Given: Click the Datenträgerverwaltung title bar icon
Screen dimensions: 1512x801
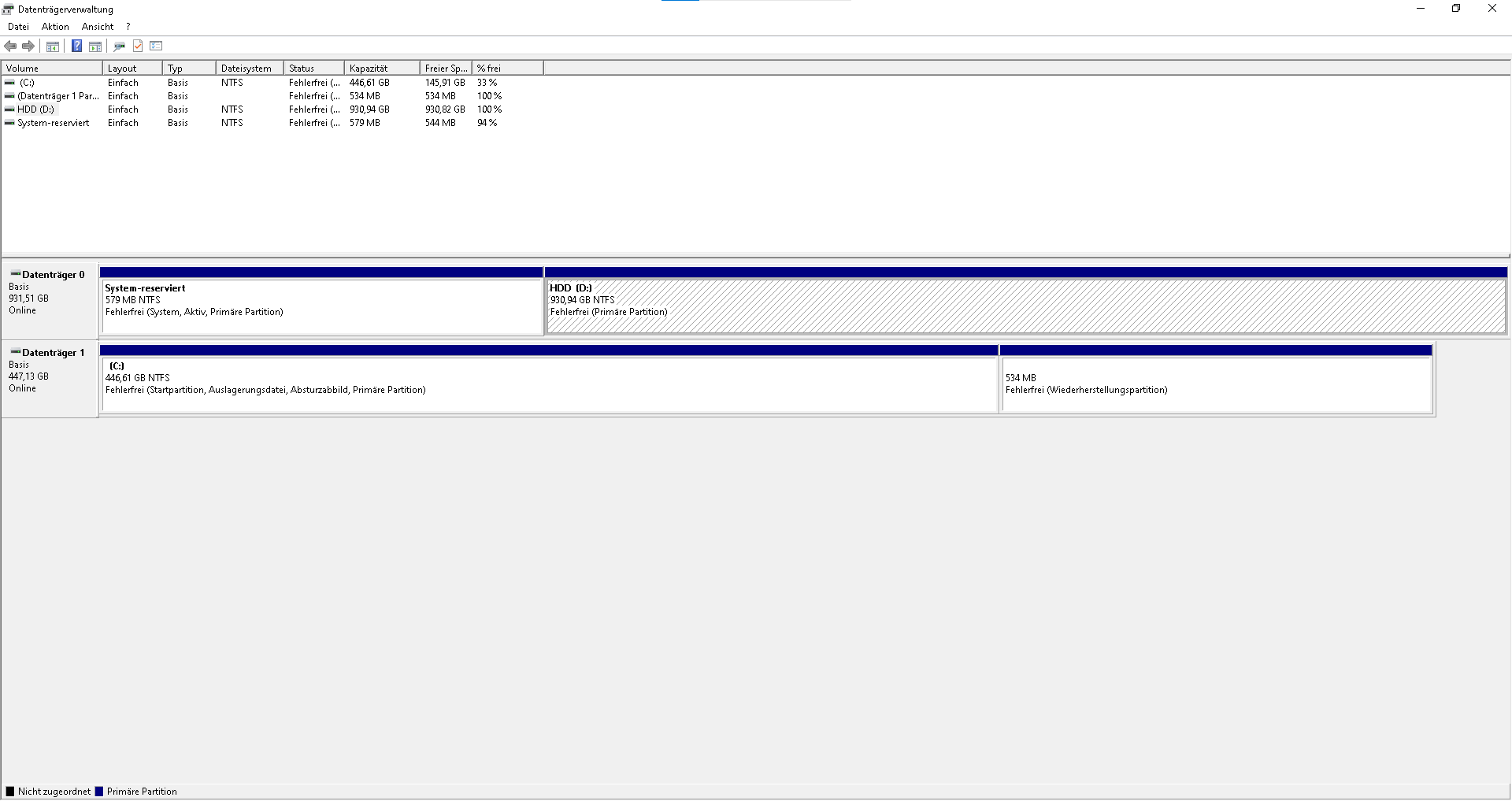Looking at the screenshot, I should tap(7, 9).
